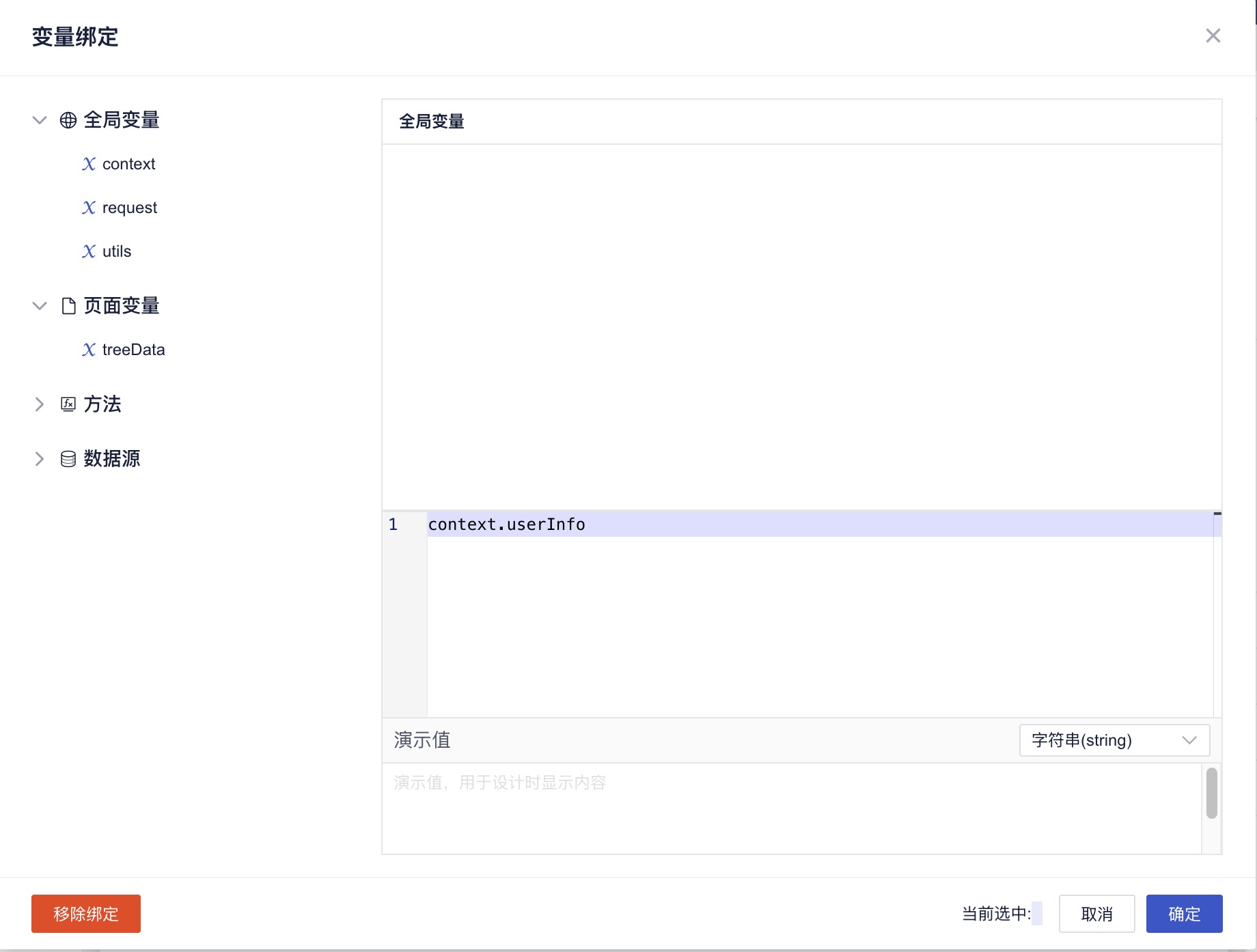Click the demo value textarea scrollbar

tap(1211, 794)
